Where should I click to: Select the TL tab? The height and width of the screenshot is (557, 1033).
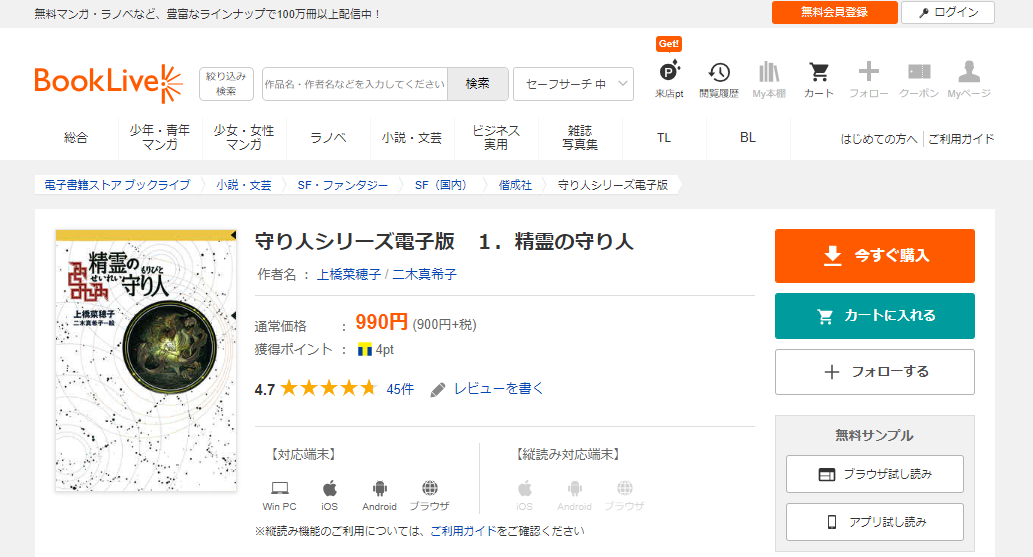[x=664, y=138]
